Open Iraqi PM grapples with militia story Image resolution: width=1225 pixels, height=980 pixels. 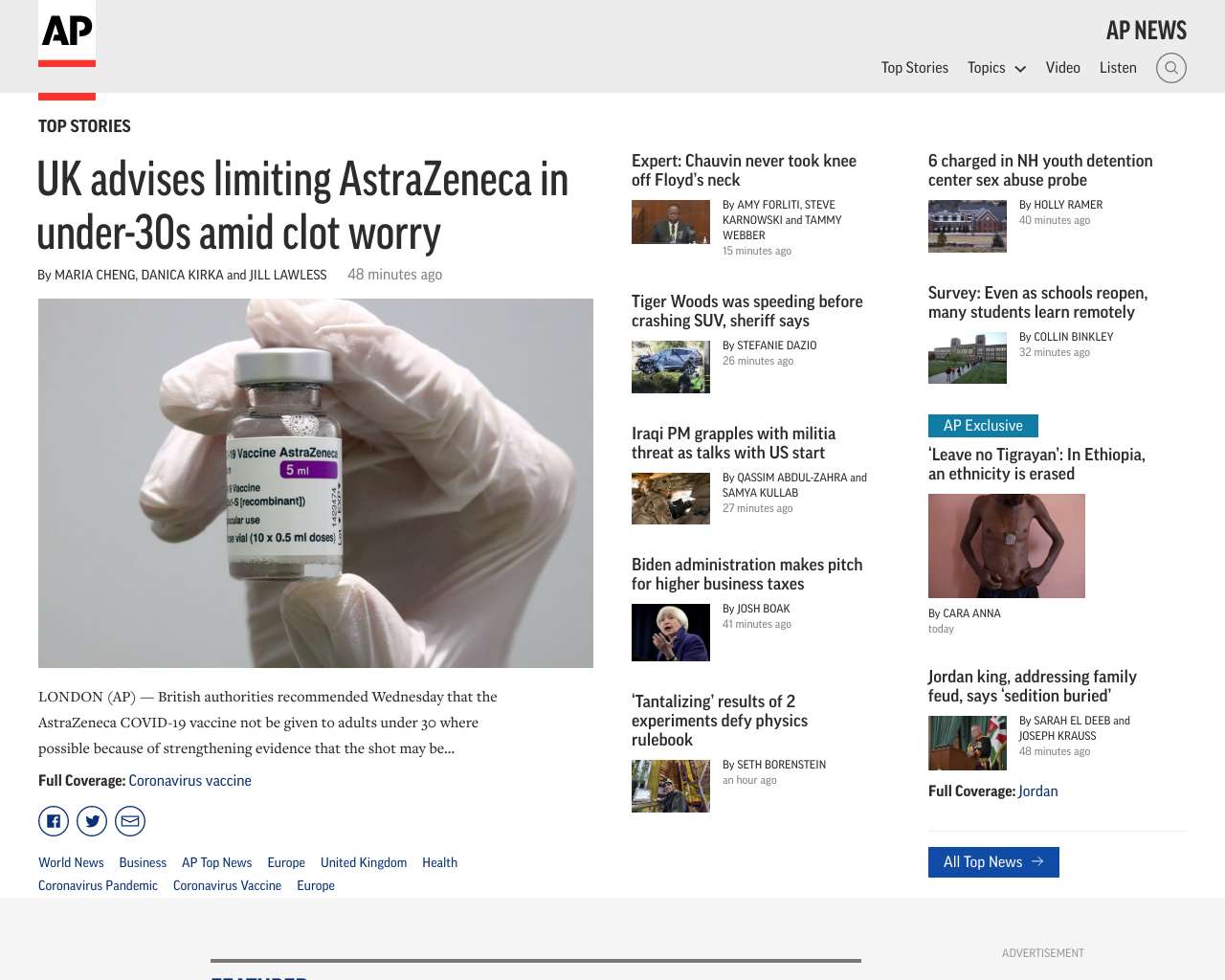coord(734,443)
